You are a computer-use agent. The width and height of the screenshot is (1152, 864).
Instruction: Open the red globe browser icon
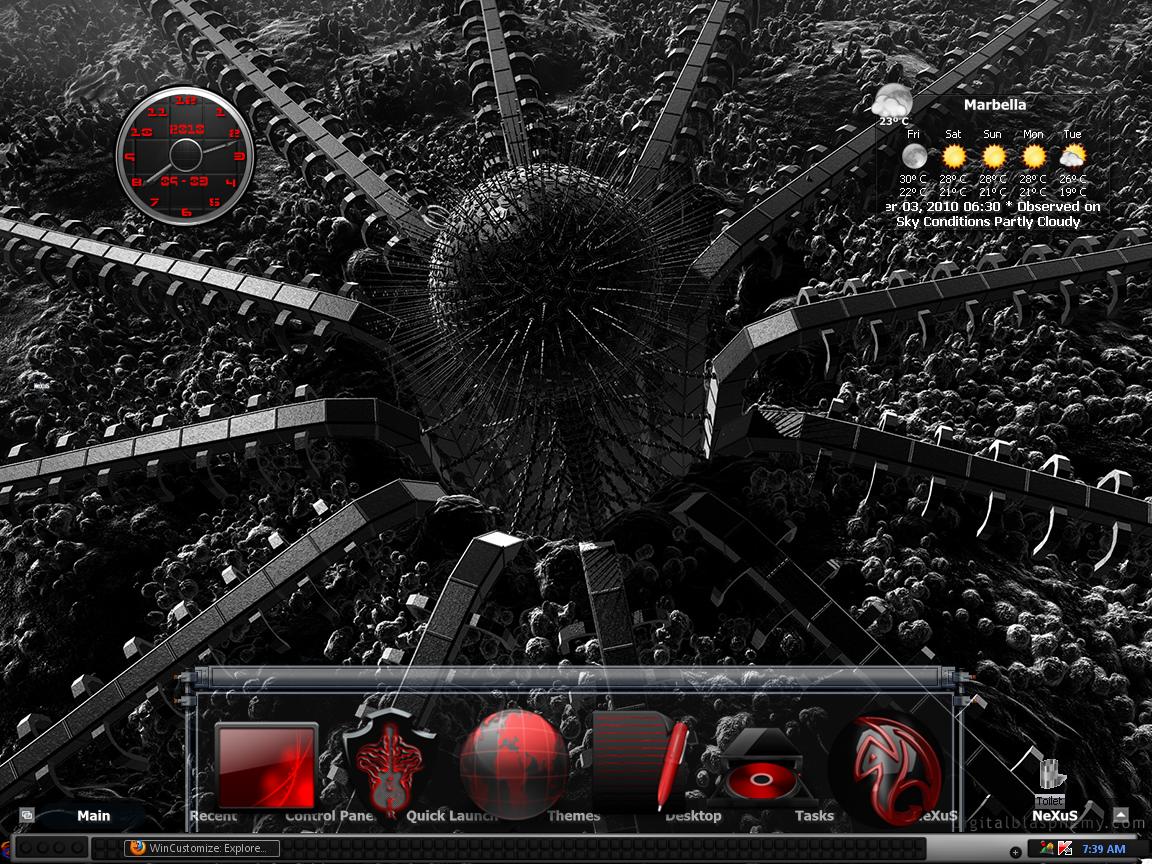pyautogui.click(x=514, y=764)
